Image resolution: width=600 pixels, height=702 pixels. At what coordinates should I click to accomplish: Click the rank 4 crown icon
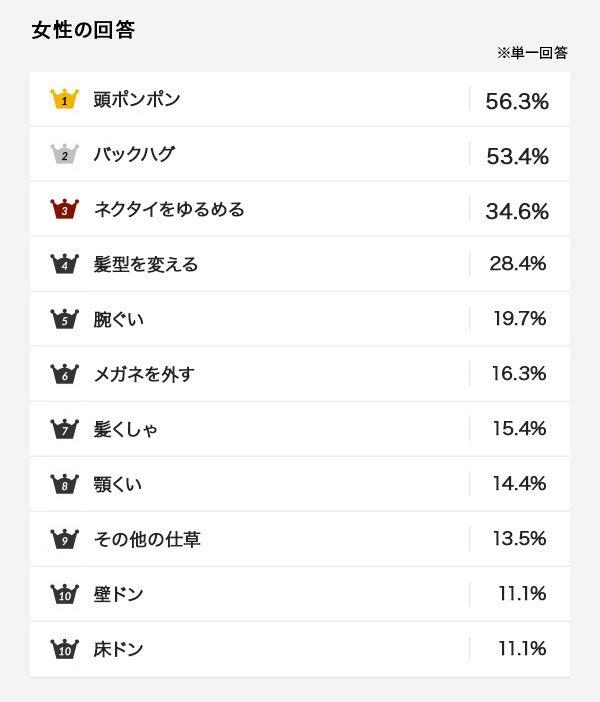pyautogui.click(x=64, y=264)
